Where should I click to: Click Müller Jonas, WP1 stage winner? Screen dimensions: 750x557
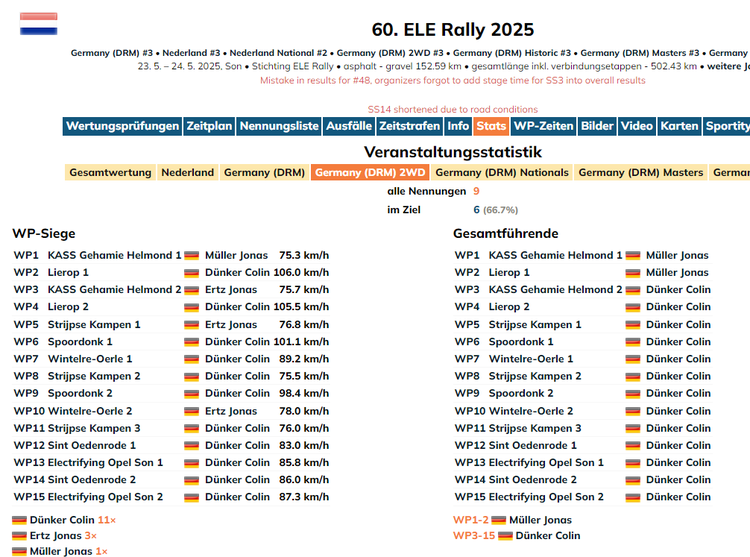(236, 255)
